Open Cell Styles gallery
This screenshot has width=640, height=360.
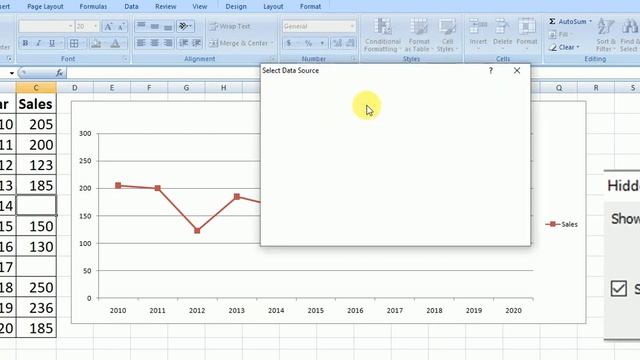[x=447, y=36]
